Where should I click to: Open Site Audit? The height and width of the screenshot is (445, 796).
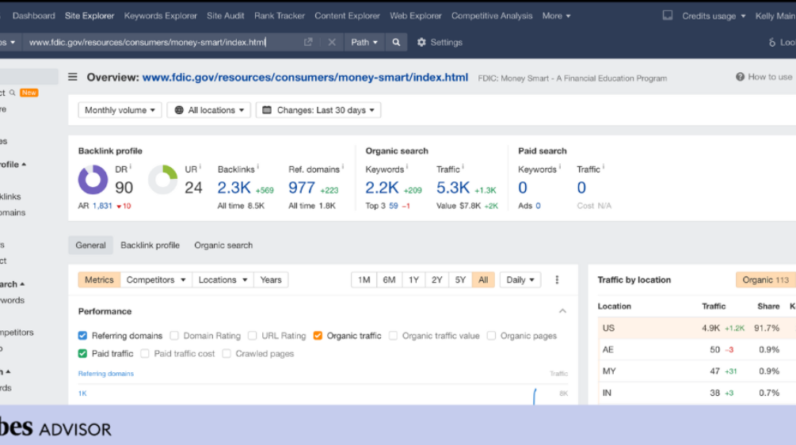point(225,16)
